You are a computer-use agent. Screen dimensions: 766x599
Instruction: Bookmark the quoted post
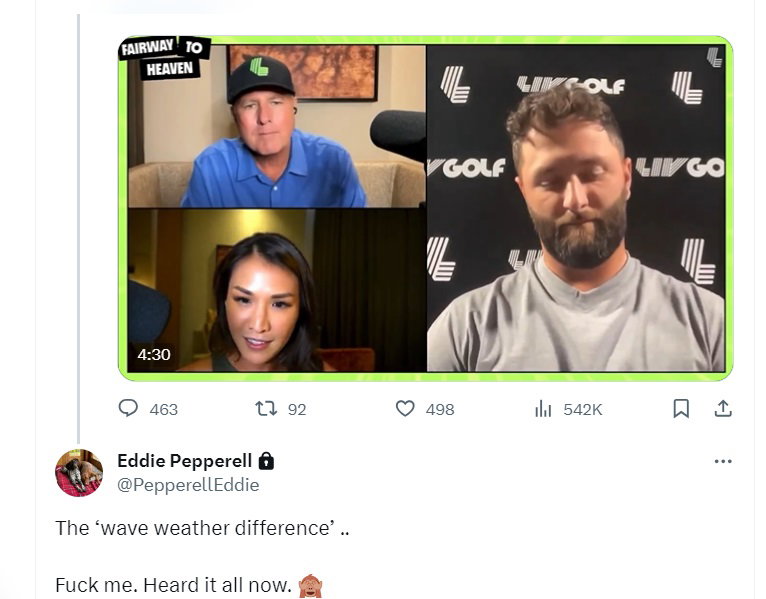click(x=681, y=408)
